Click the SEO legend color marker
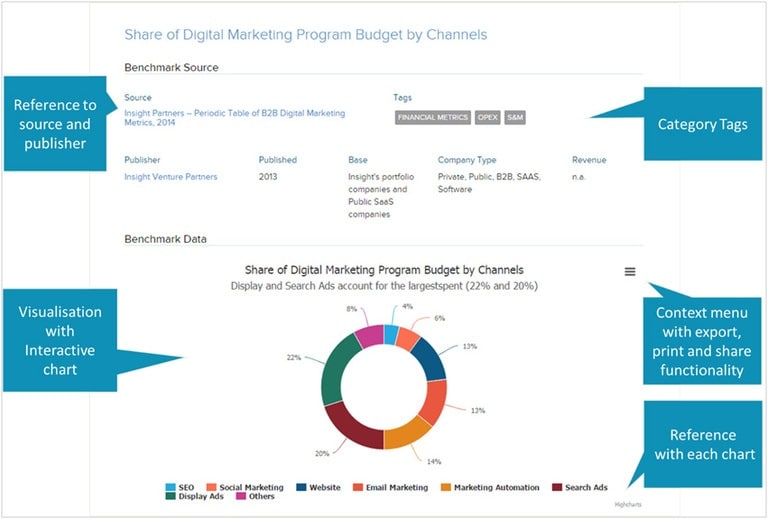The width and height of the screenshot is (768, 519). click(169, 488)
